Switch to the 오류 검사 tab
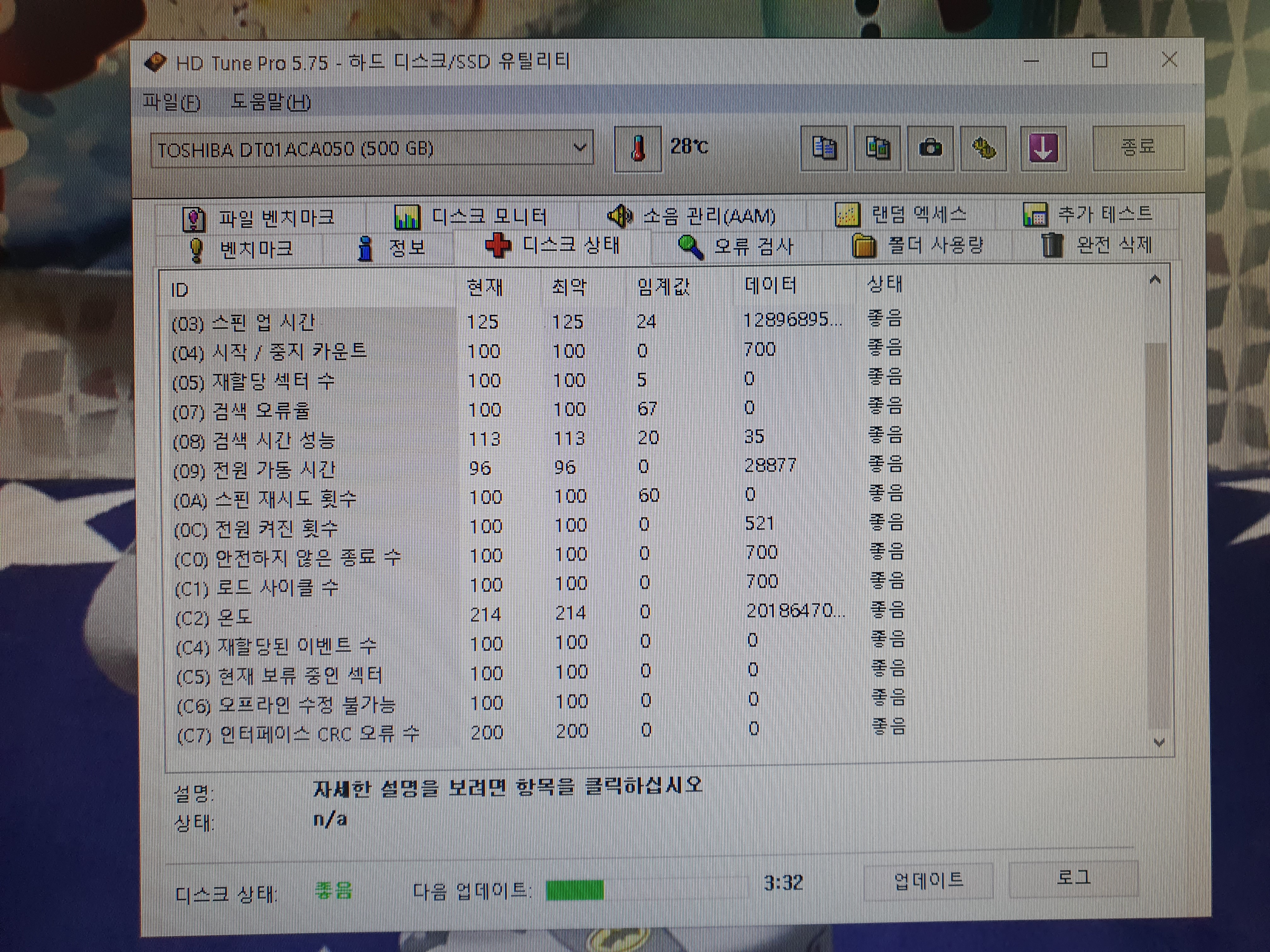1270x952 pixels. (x=736, y=247)
